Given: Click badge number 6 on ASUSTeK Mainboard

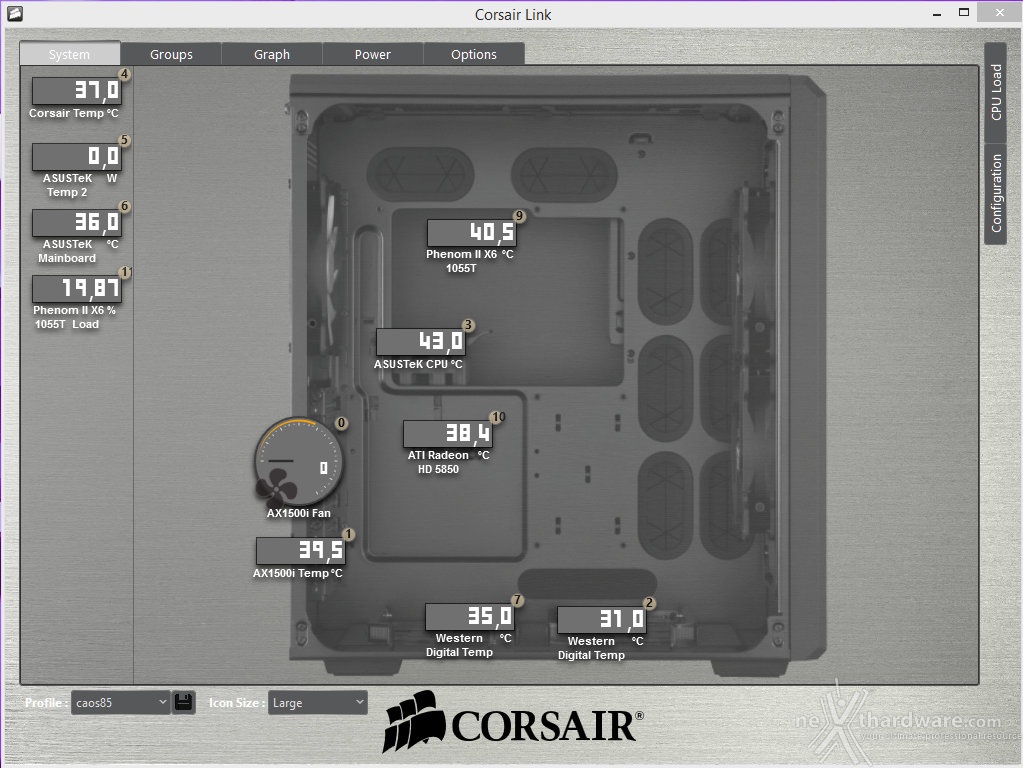Looking at the screenshot, I should click(x=124, y=206).
